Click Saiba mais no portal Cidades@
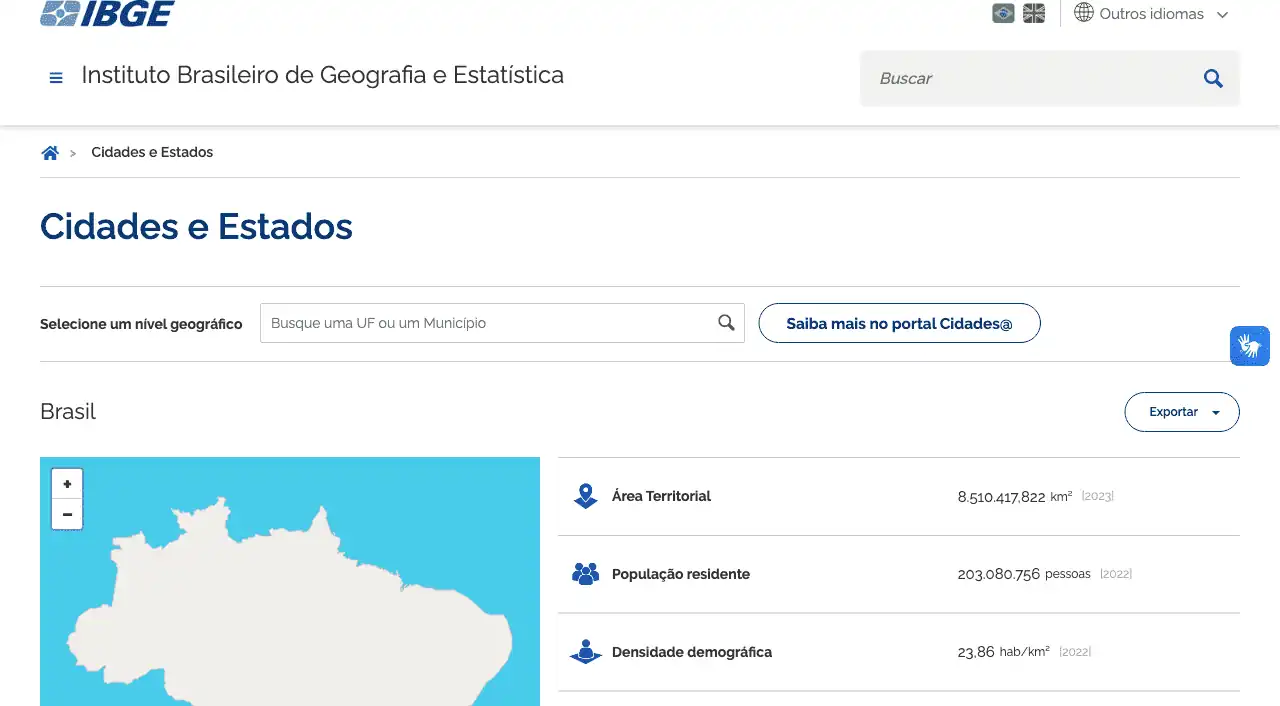 point(899,323)
